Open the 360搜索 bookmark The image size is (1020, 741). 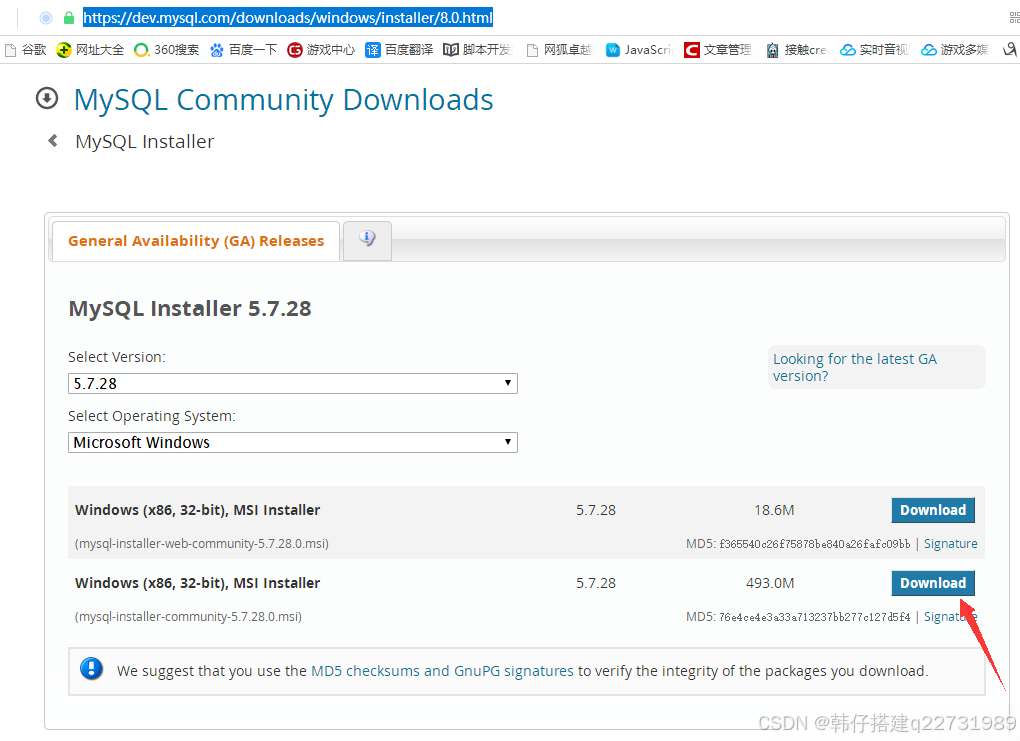tap(167, 50)
